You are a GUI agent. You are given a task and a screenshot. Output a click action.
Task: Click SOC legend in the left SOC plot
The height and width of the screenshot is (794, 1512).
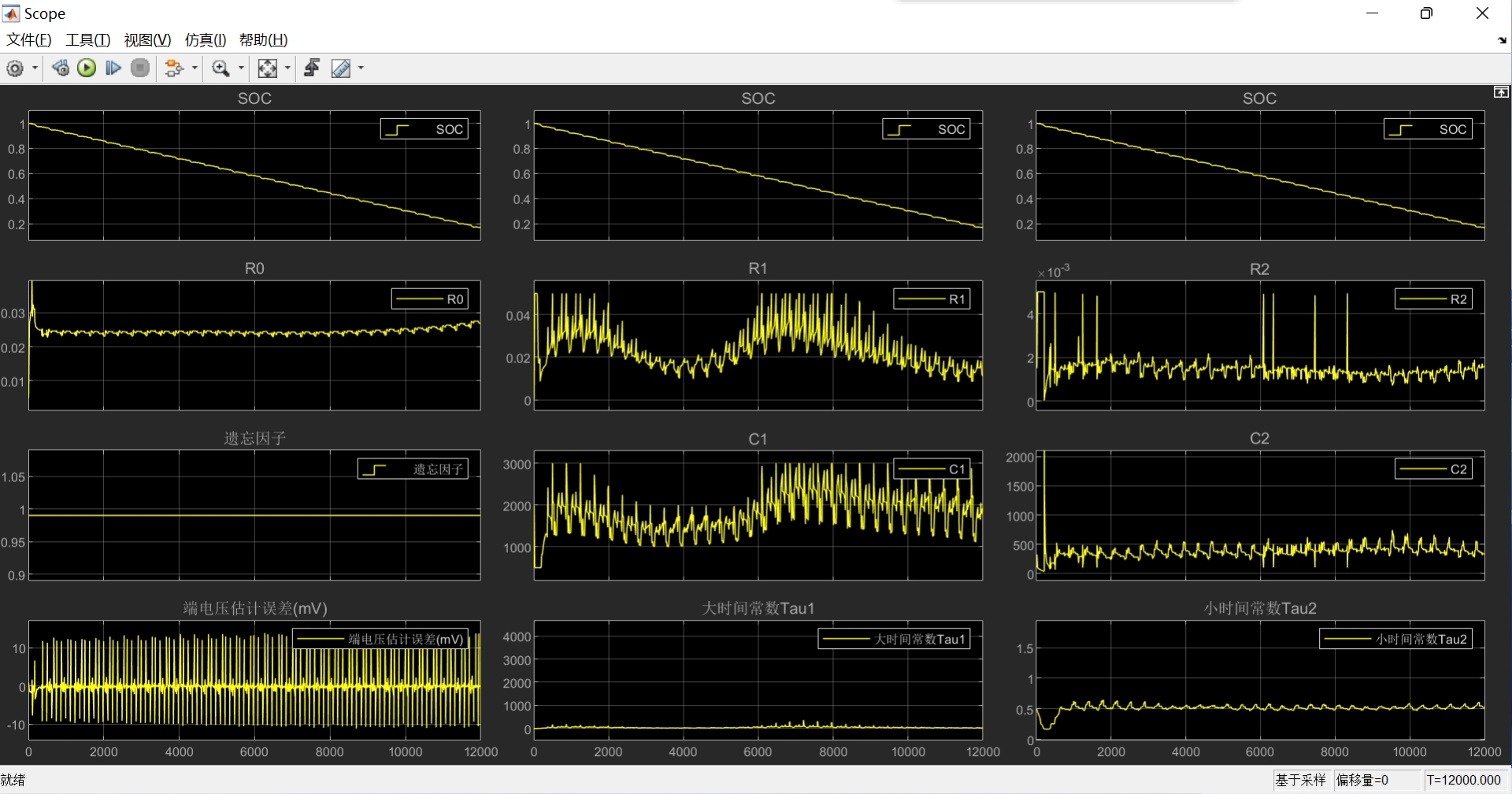[424, 129]
